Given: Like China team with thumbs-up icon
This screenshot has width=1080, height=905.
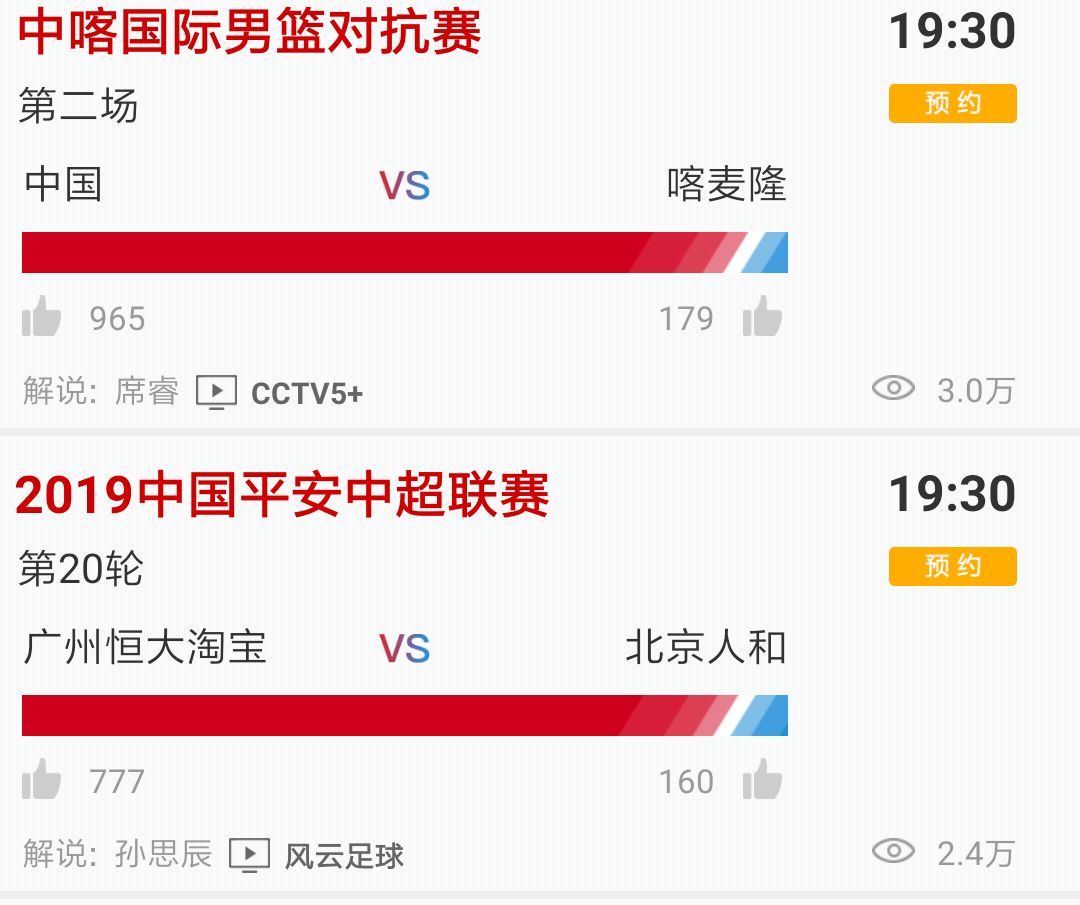Looking at the screenshot, I should coord(41,318).
